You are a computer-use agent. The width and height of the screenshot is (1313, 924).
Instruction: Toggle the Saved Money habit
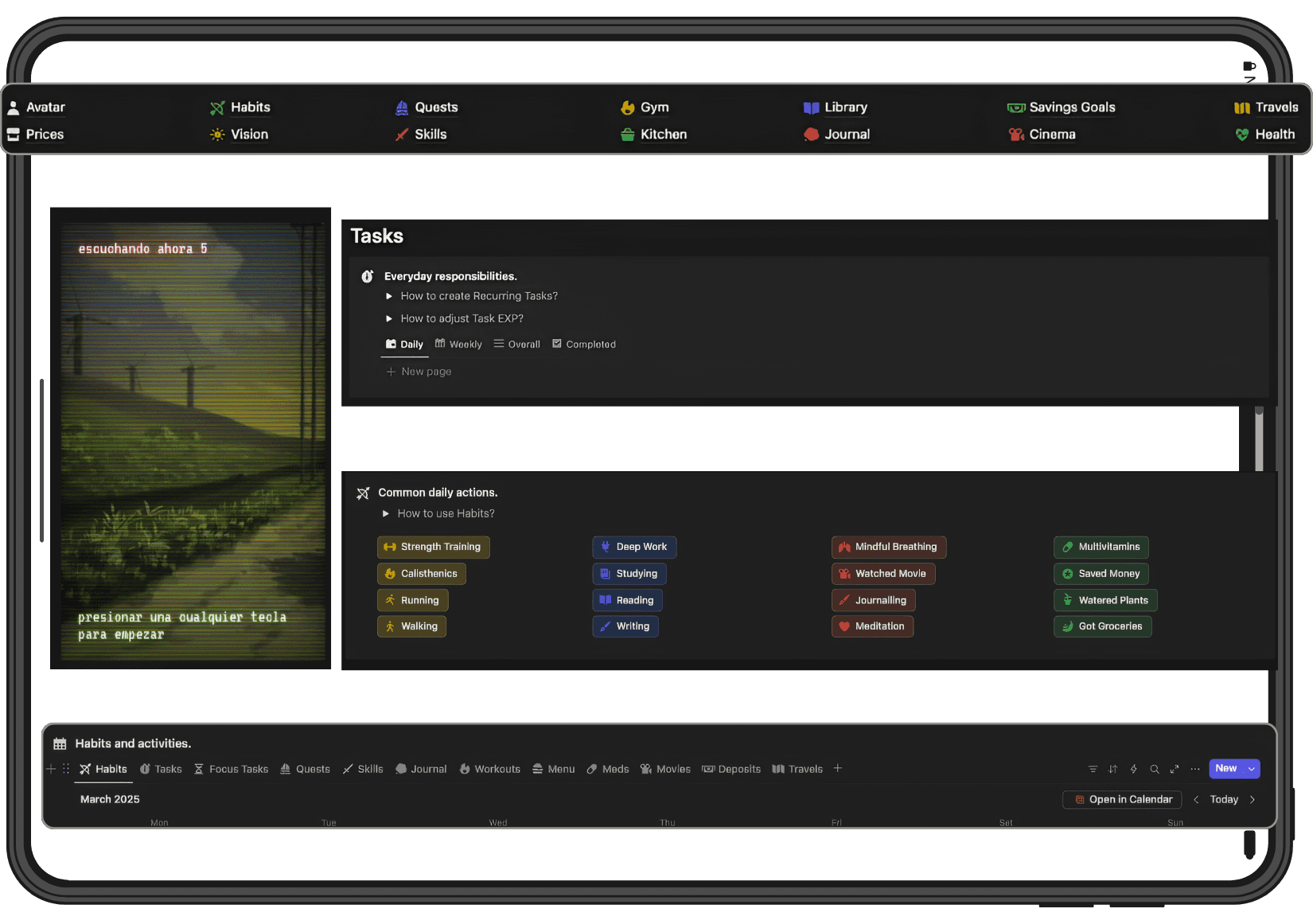click(1101, 573)
